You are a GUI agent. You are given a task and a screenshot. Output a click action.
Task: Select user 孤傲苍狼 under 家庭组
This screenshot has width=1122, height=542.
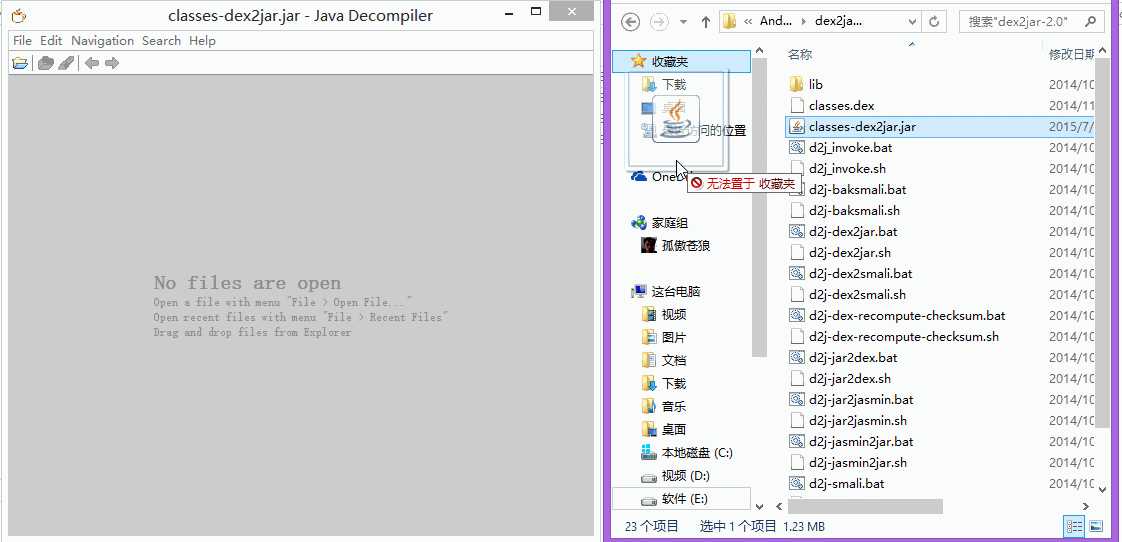coord(676,246)
